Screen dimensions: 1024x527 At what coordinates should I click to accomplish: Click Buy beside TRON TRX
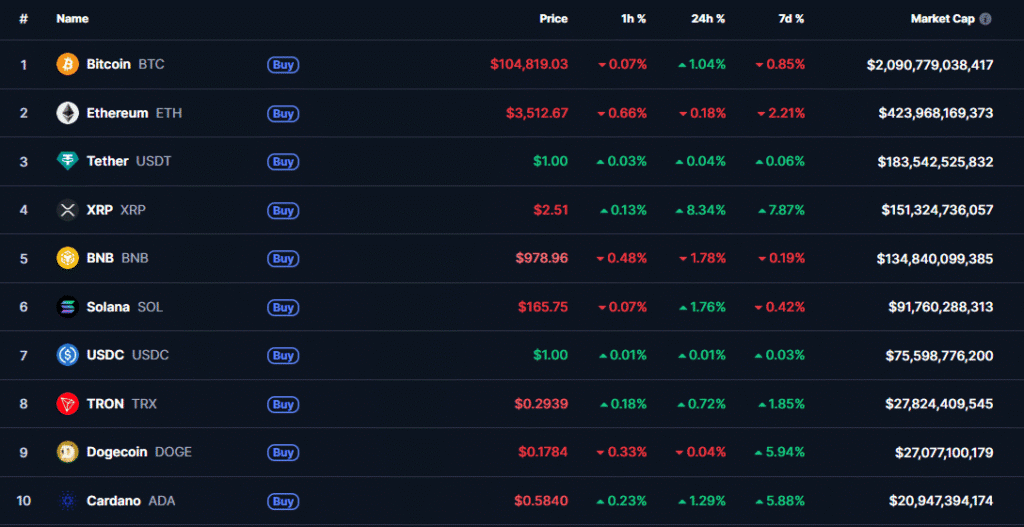[x=283, y=404]
